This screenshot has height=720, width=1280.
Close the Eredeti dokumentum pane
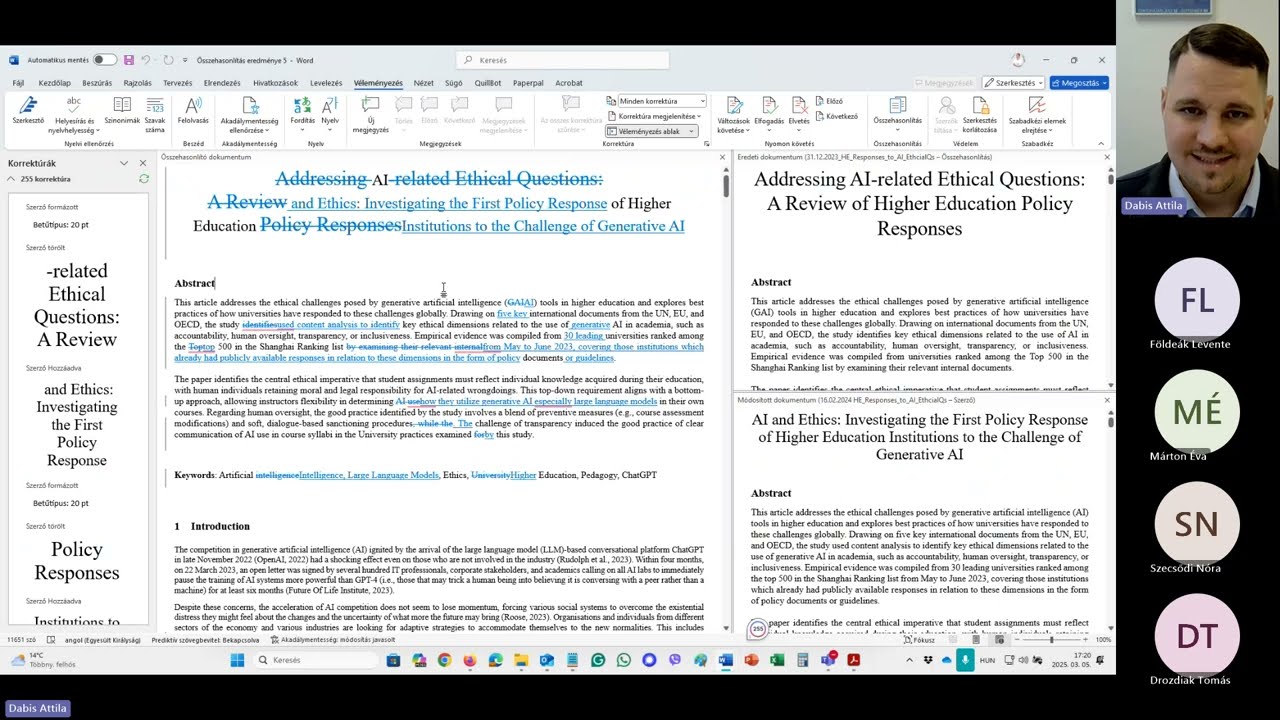pyautogui.click(x=1106, y=157)
